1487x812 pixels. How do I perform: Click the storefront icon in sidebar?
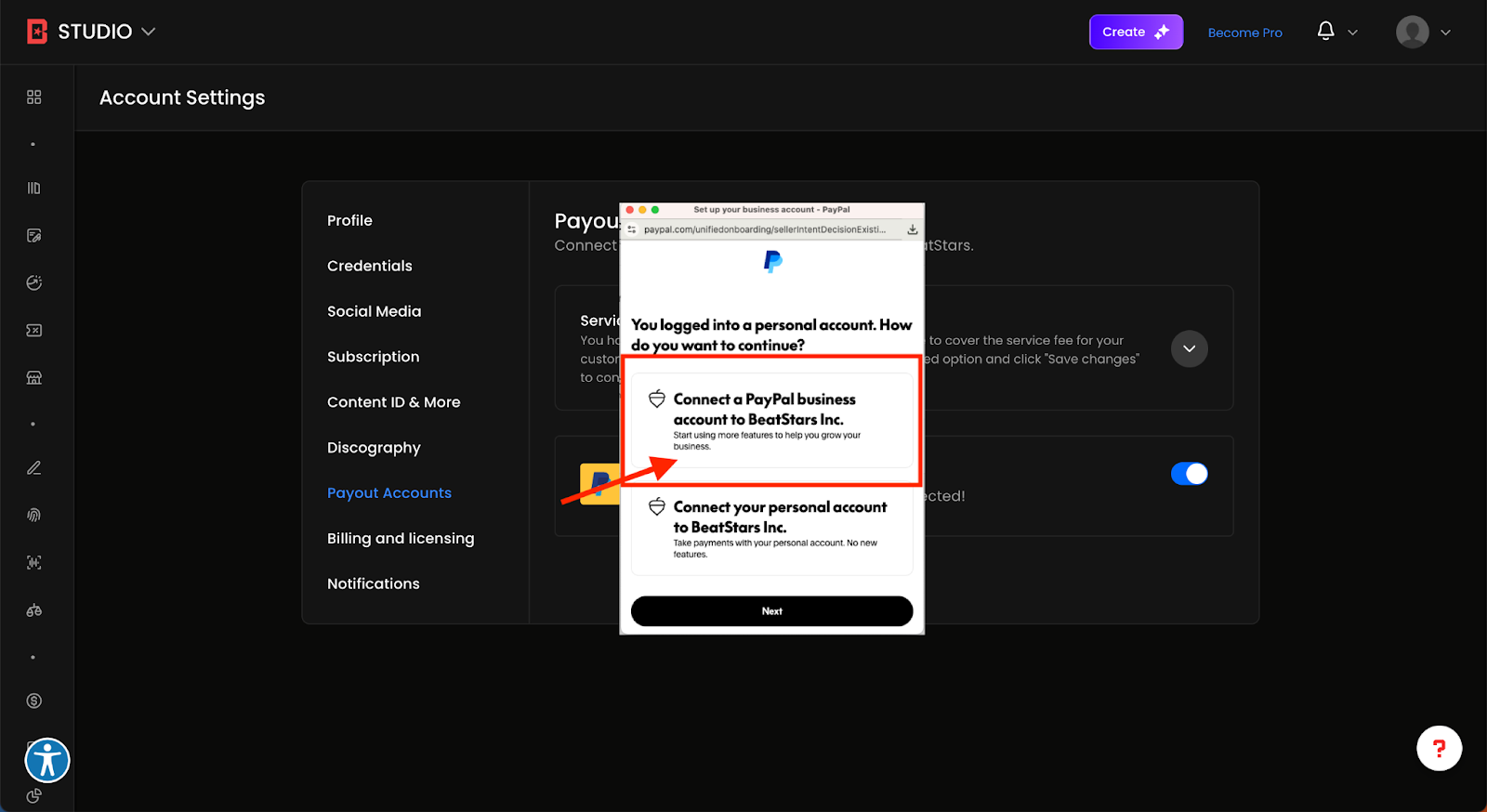coord(34,378)
